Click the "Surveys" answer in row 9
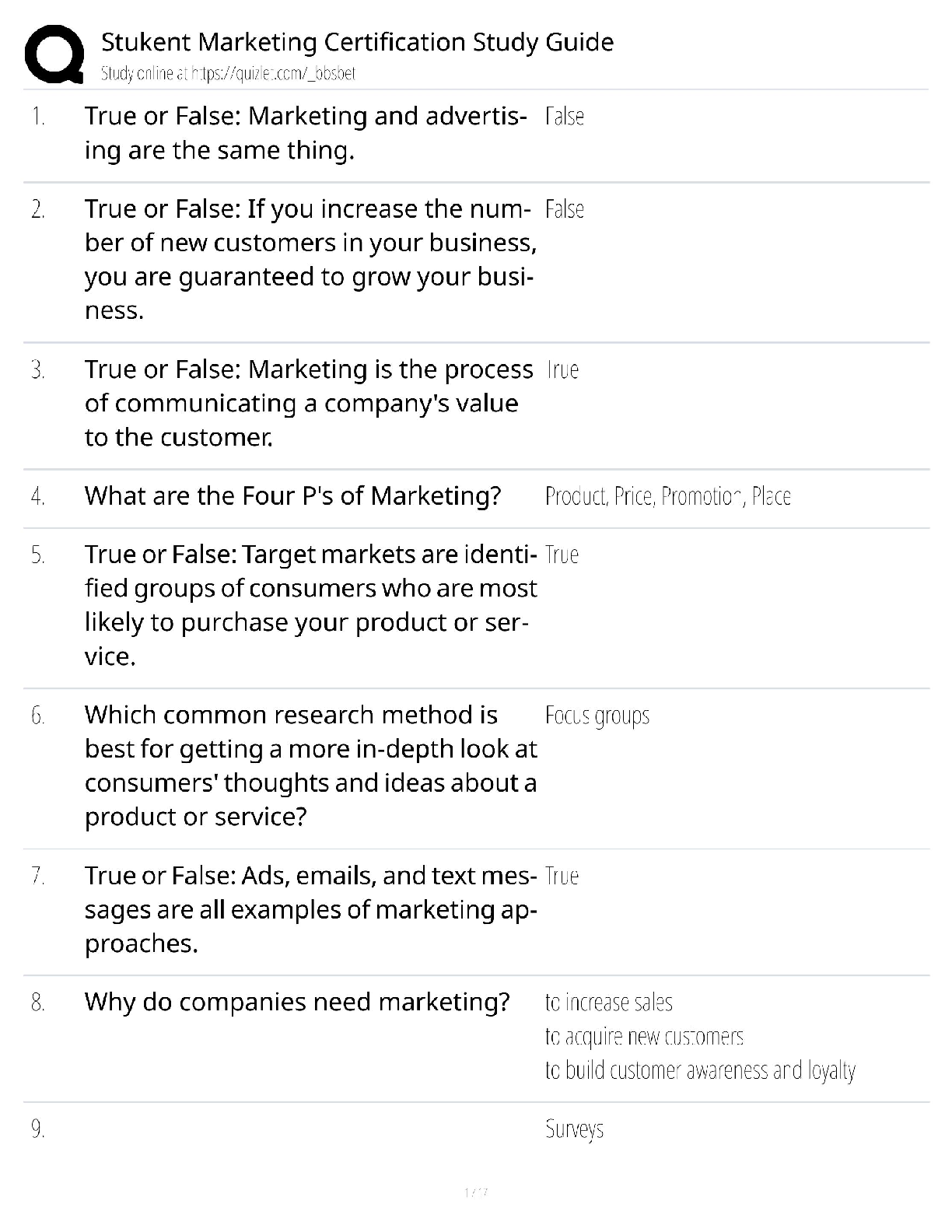Screen dimensions: 952x1232 coord(574,1129)
